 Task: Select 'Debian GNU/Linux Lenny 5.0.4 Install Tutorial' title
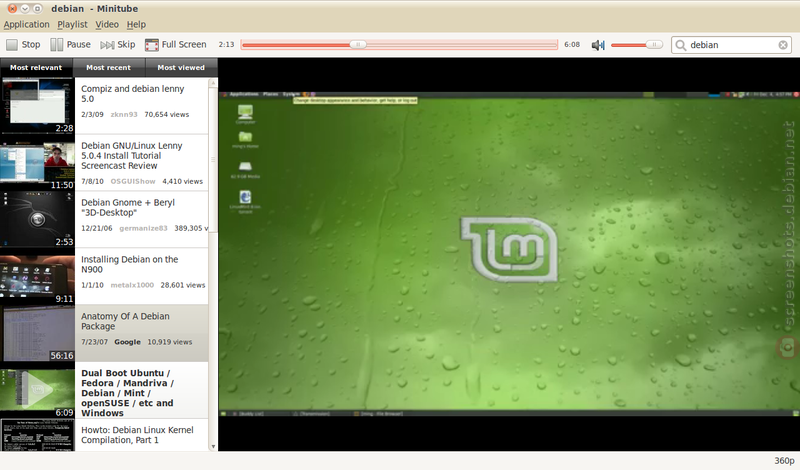(132, 156)
